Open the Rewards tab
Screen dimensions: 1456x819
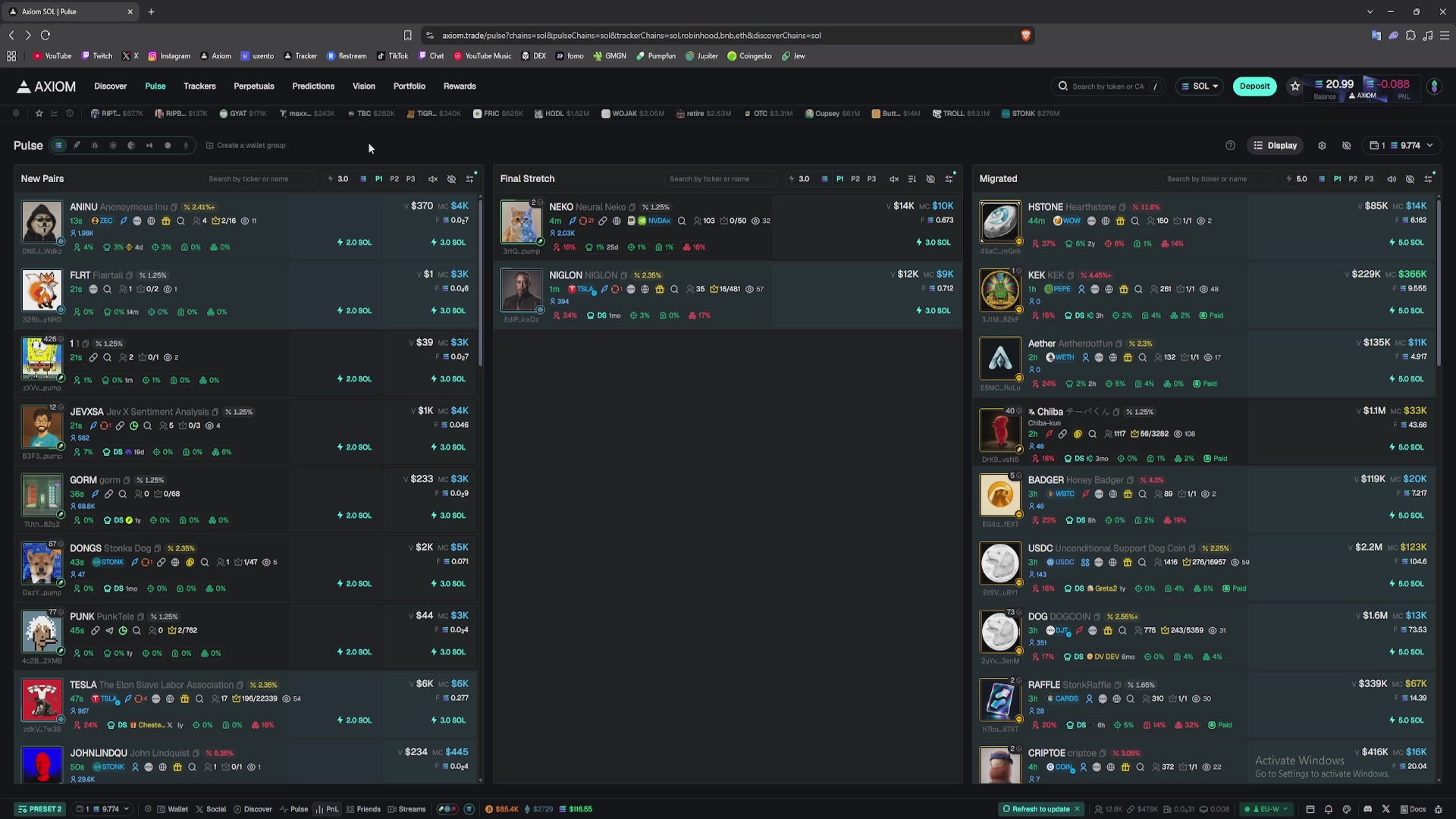pyautogui.click(x=460, y=86)
